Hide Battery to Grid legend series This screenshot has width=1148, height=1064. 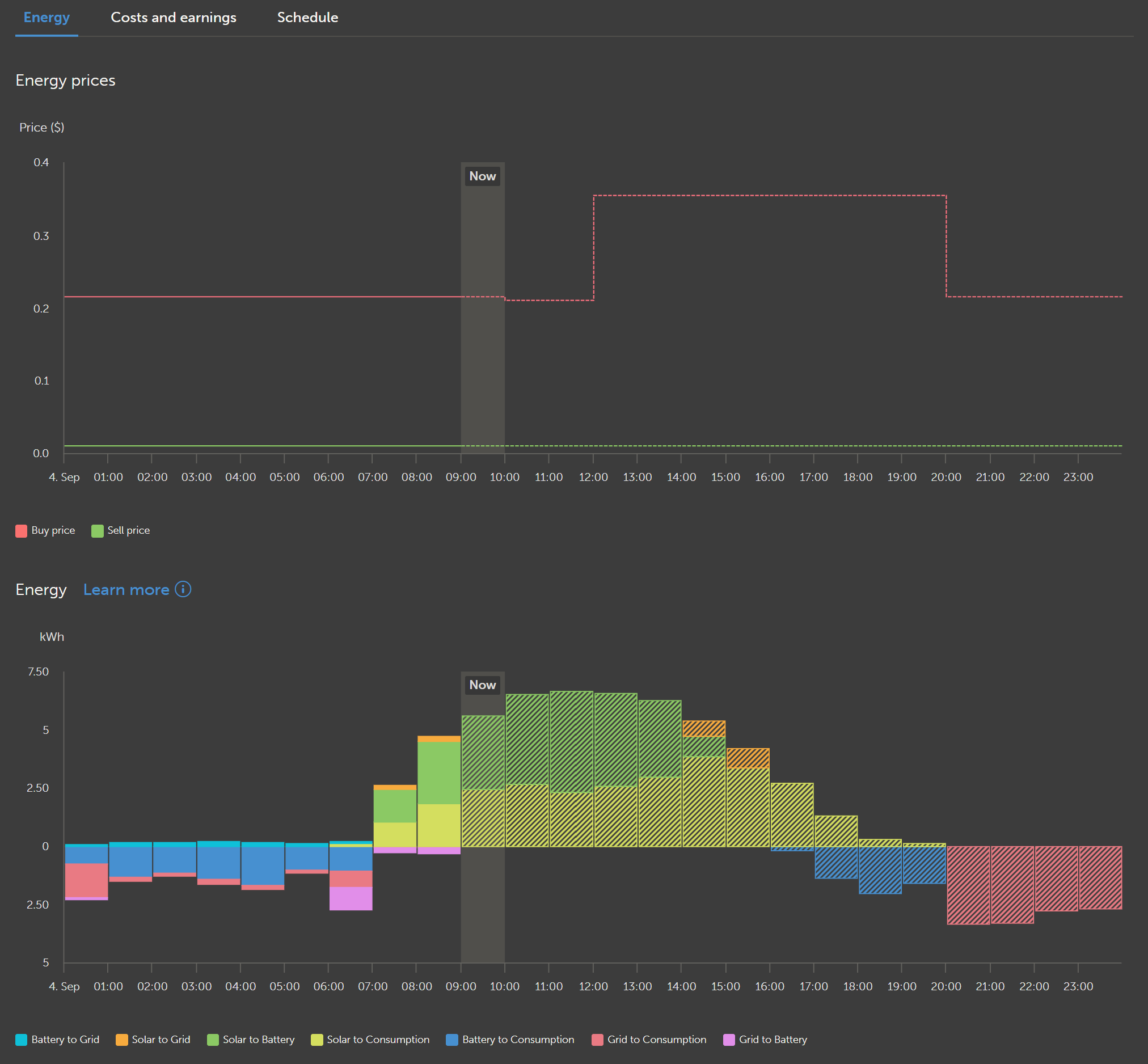[x=65, y=1039]
